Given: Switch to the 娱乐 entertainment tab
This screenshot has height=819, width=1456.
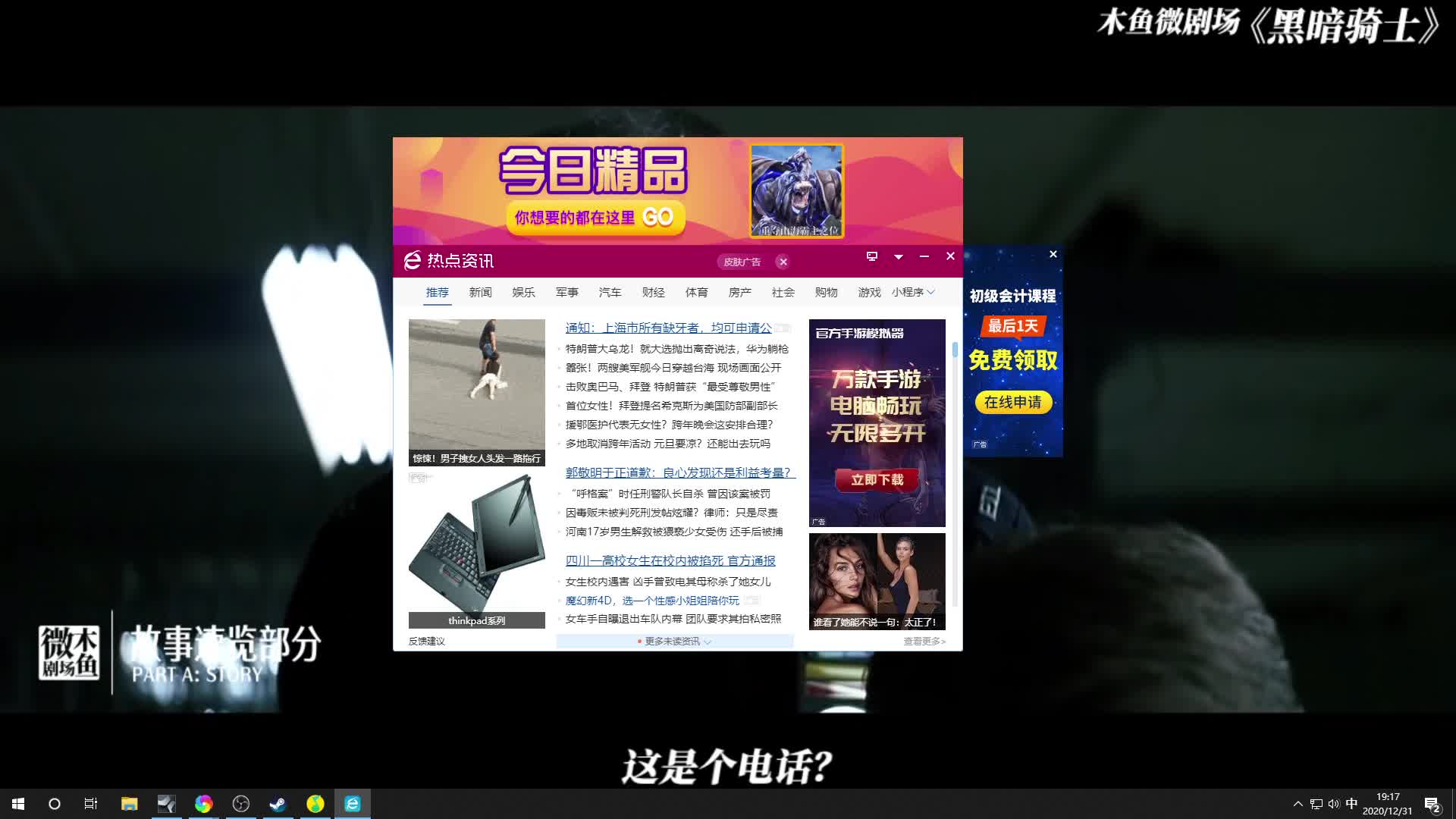Looking at the screenshot, I should 523,292.
